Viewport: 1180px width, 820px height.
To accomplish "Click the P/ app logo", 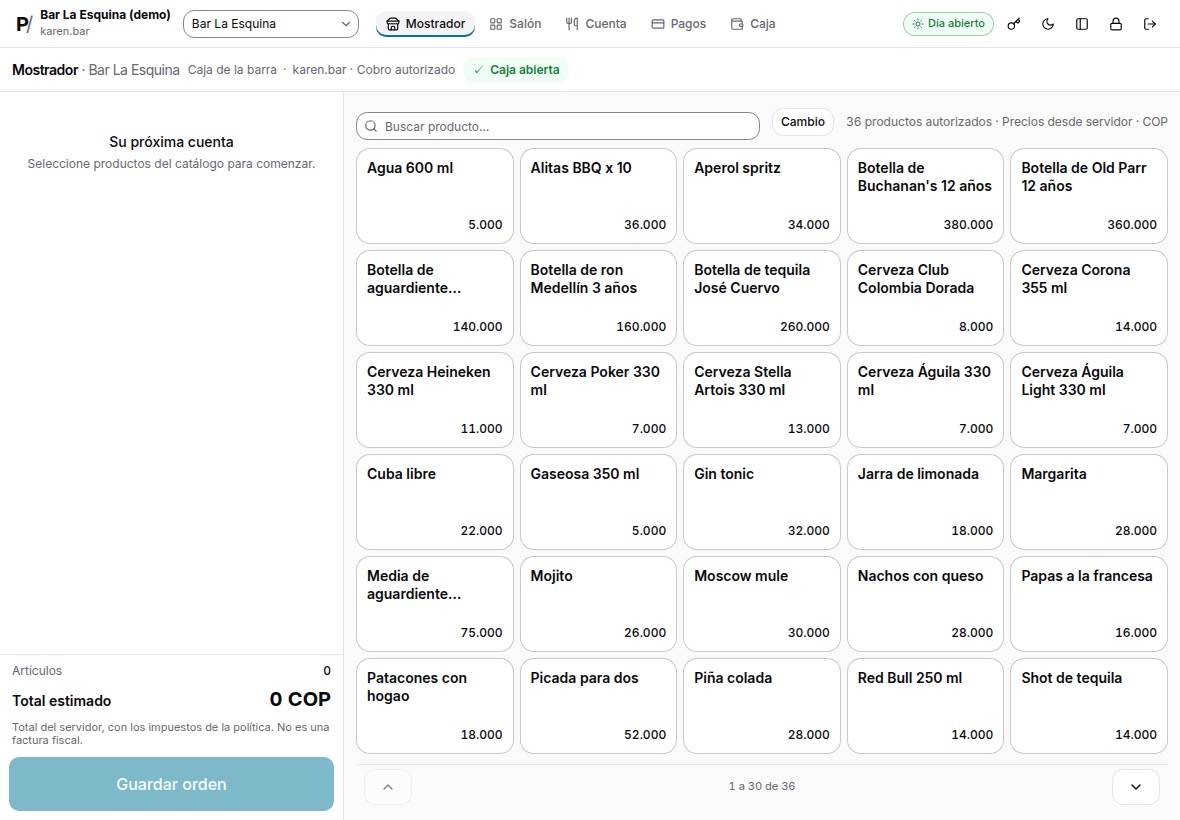I will tap(24, 24).
